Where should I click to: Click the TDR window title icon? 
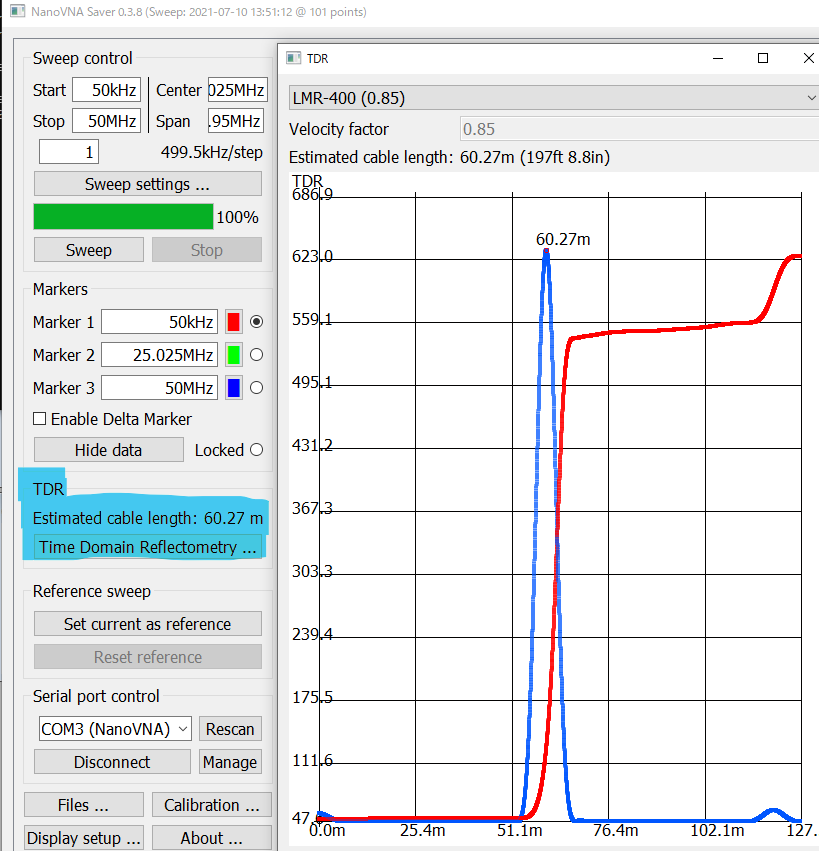[x=294, y=58]
